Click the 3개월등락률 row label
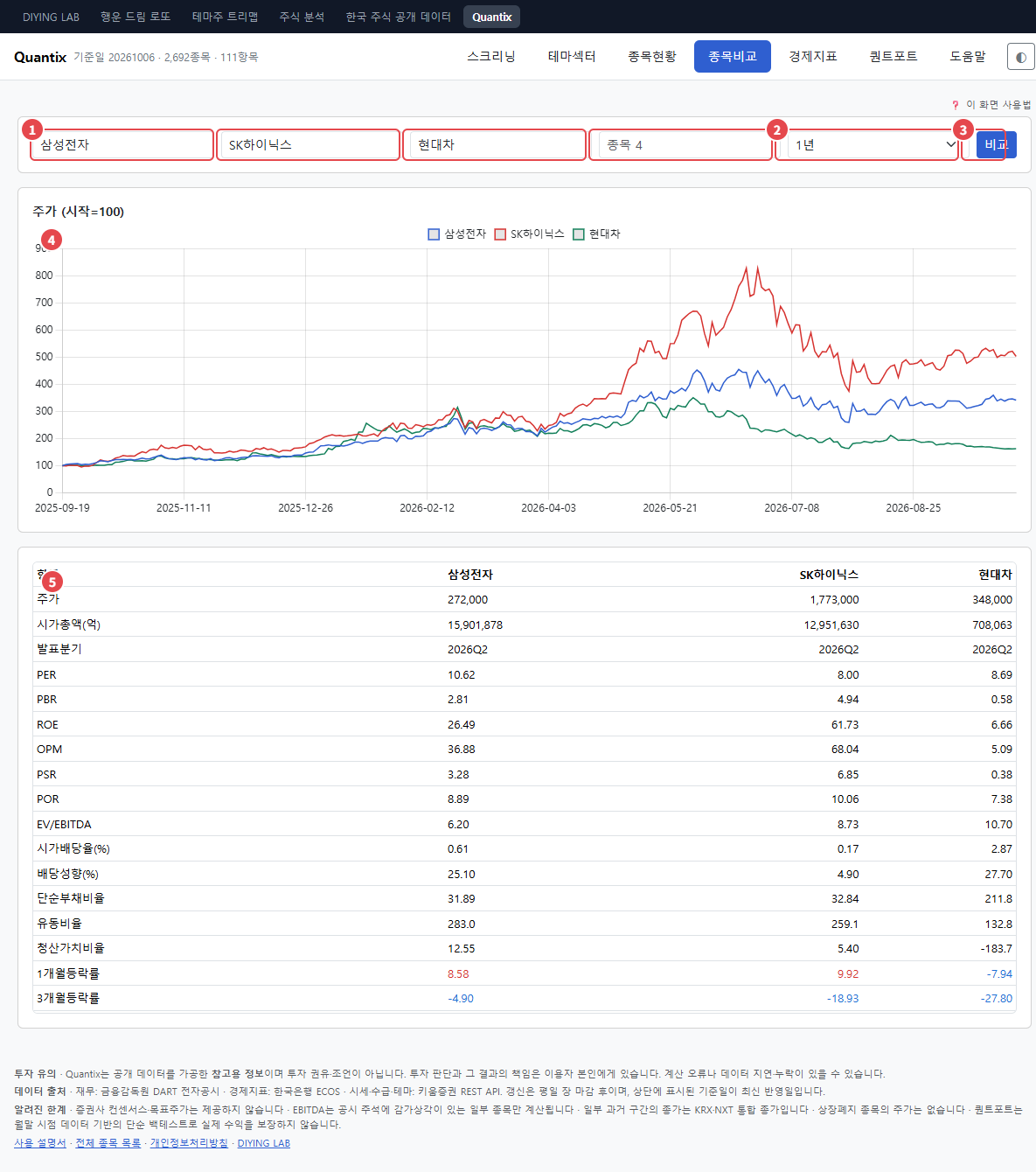 point(68,998)
